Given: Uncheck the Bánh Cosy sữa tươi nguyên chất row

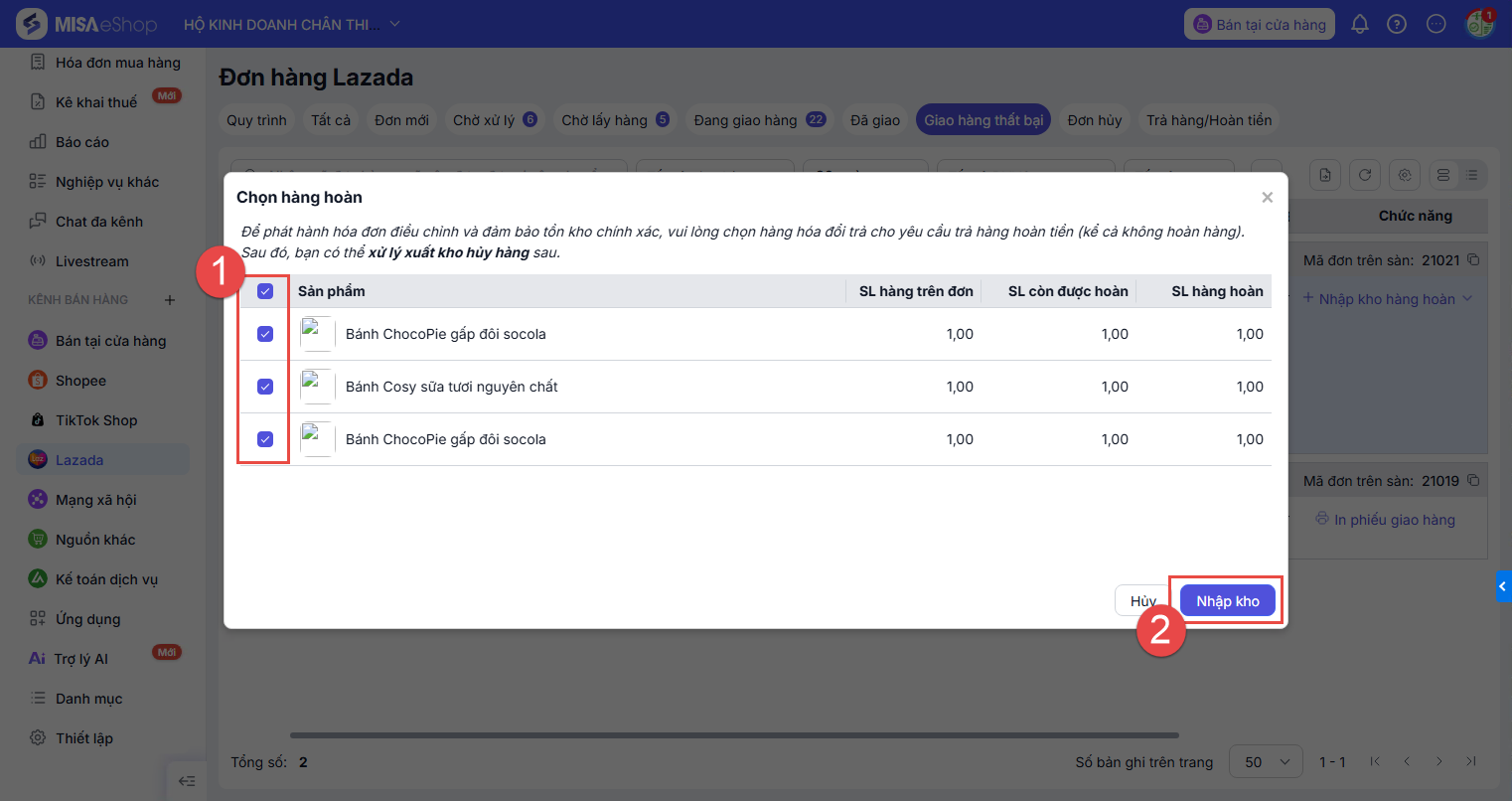Looking at the screenshot, I should [x=265, y=387].
